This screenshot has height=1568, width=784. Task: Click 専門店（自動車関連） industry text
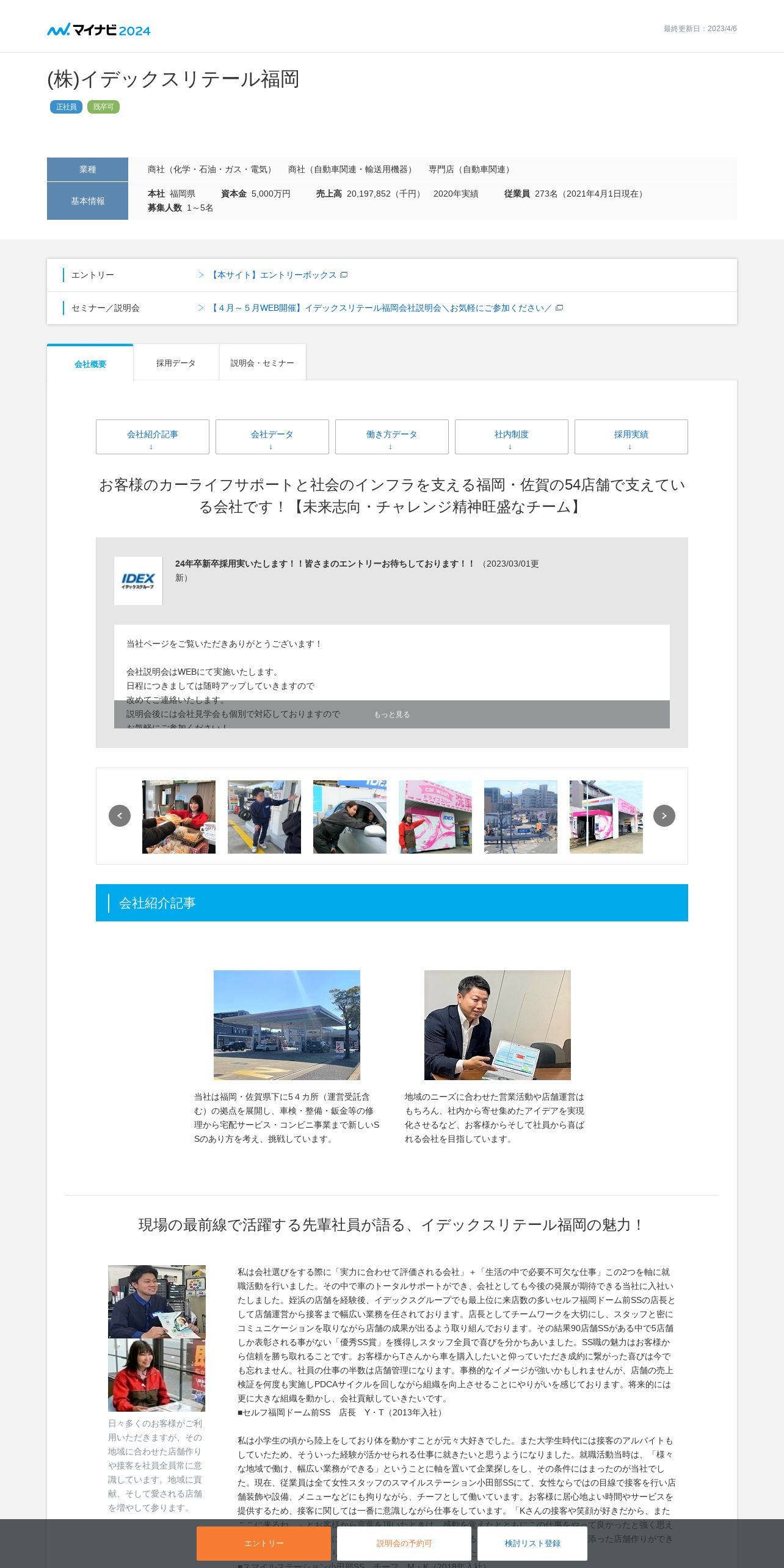pos(471,169)
